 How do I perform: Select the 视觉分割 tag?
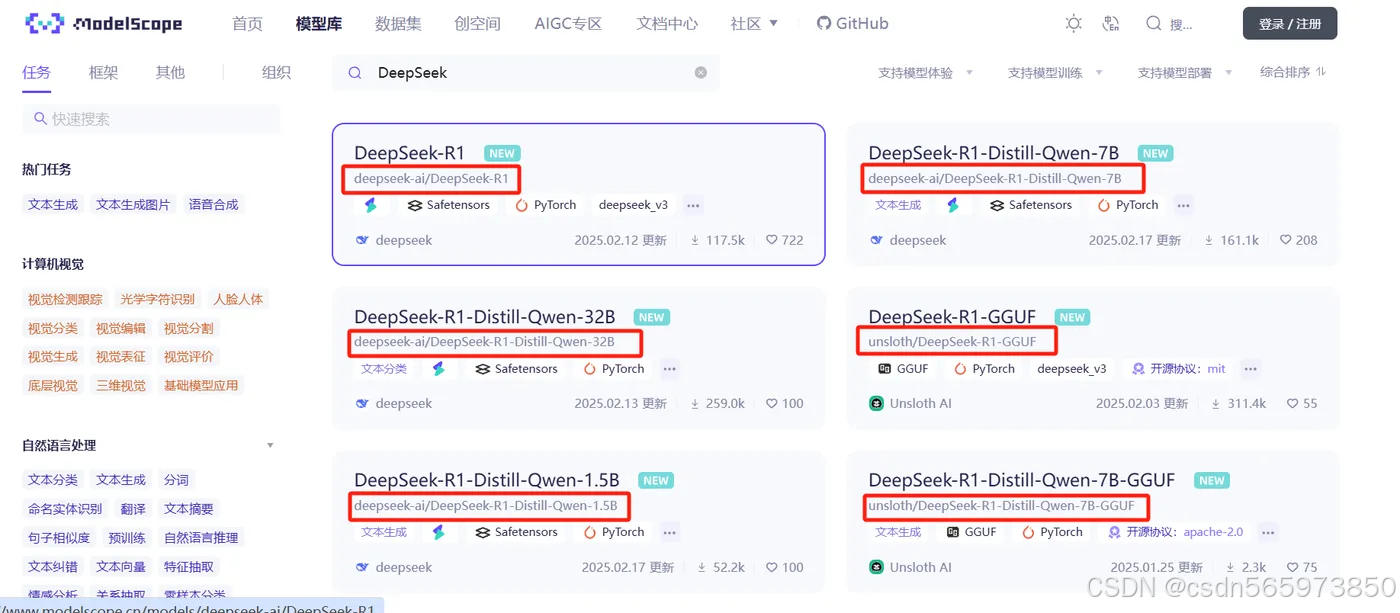coord(188,328)
